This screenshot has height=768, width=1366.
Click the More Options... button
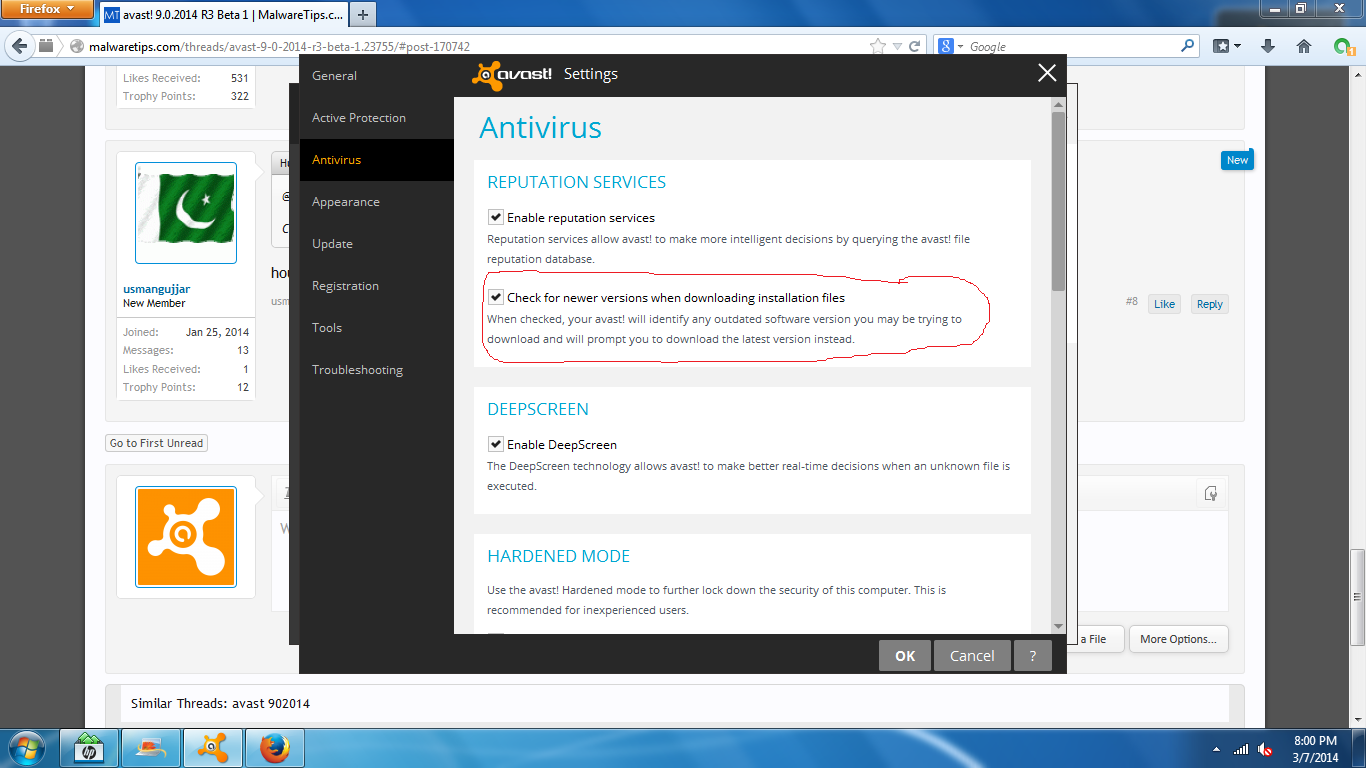tap(1178, 639)
